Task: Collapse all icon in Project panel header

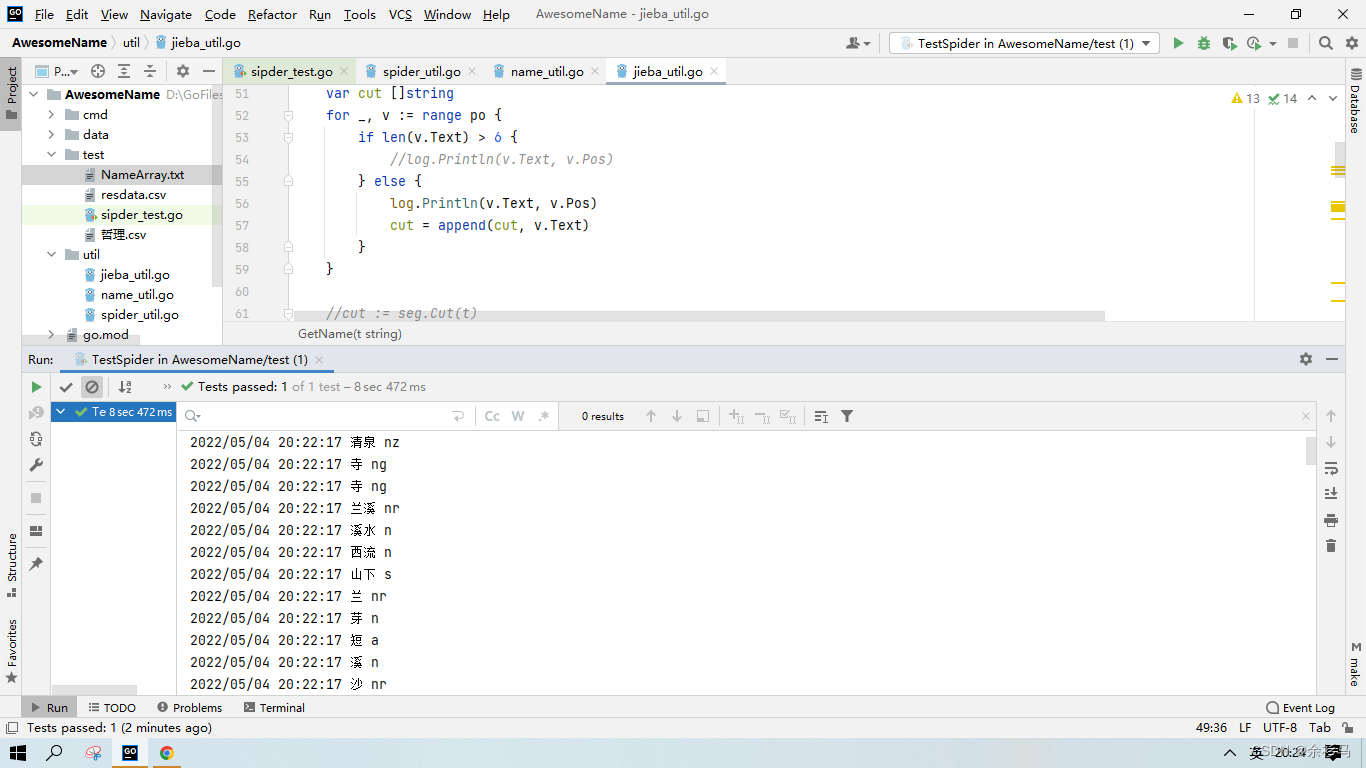Action: (x=149, y=71)
